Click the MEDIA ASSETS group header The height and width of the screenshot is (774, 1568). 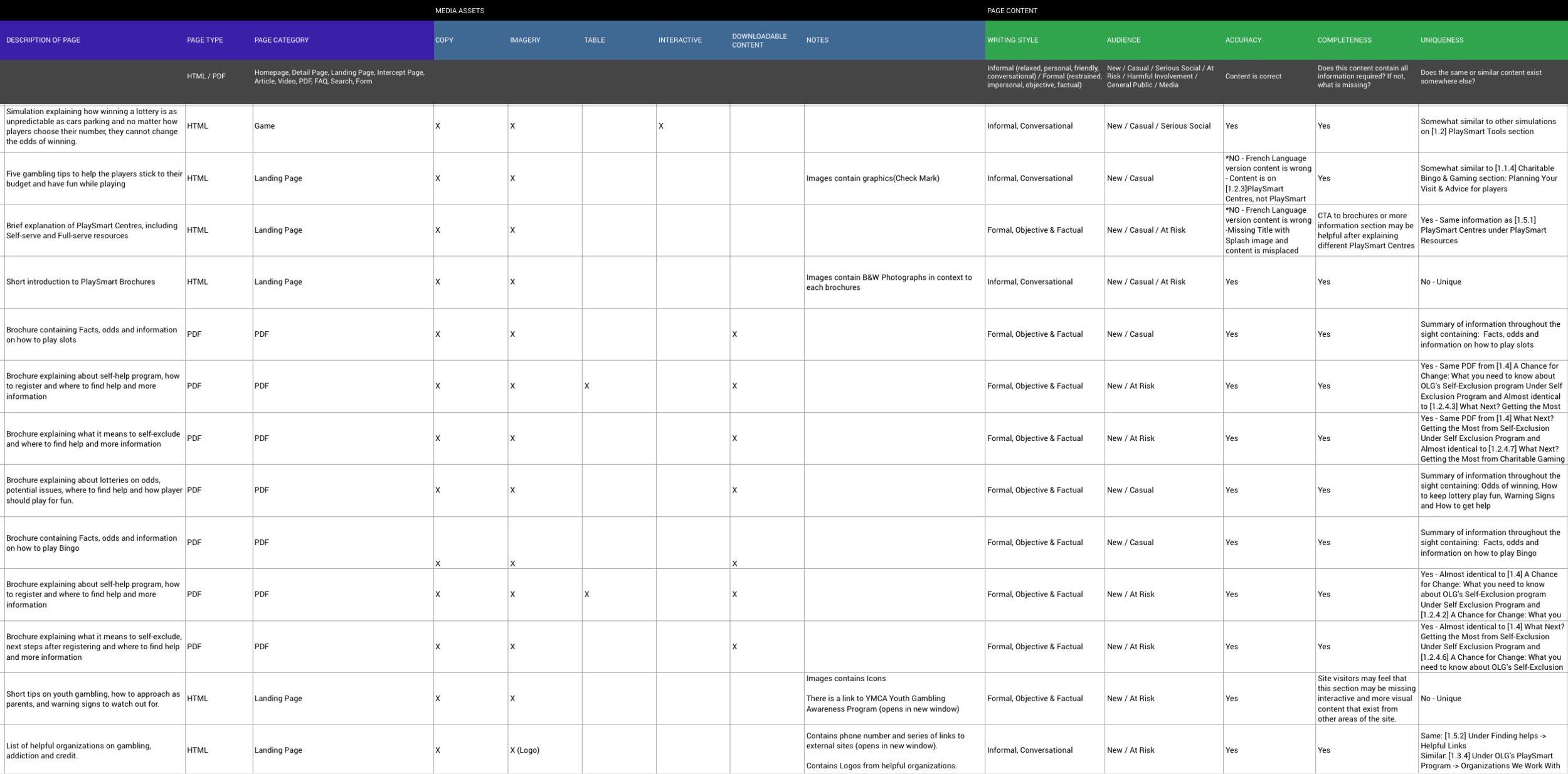[x=460, y=11]
